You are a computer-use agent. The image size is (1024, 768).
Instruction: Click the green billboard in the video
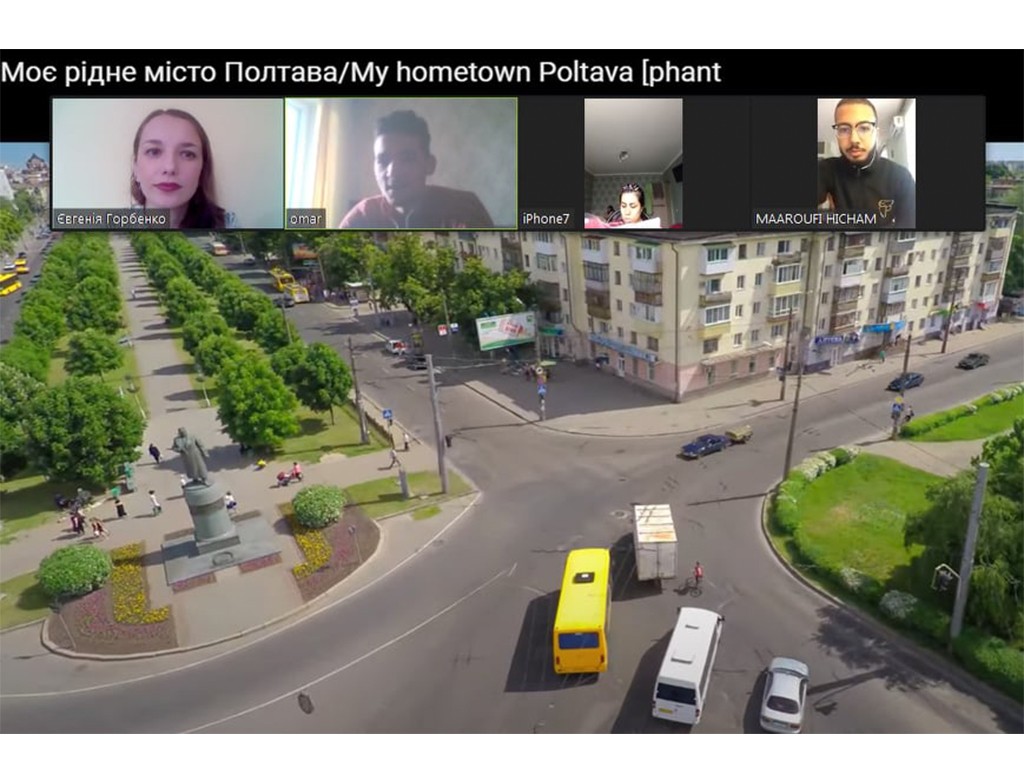(506, 330)
